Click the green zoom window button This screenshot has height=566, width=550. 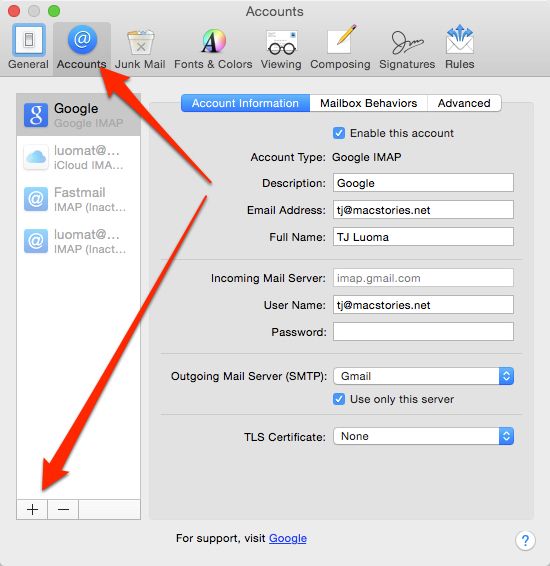pyautogui.click(x=54, y=11)
